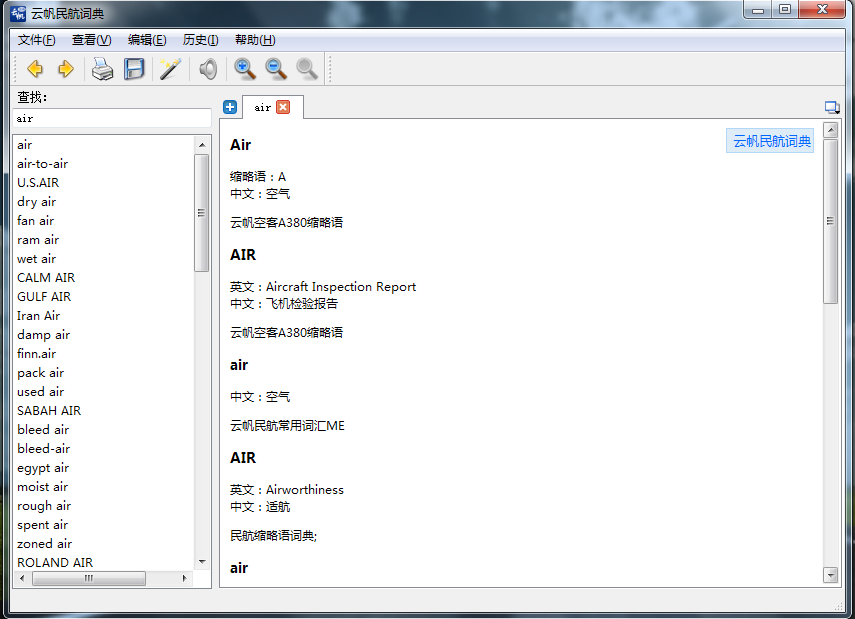855x619 pixels.
Task: Click the 'Air' entry heading
Action: [240, 145]
